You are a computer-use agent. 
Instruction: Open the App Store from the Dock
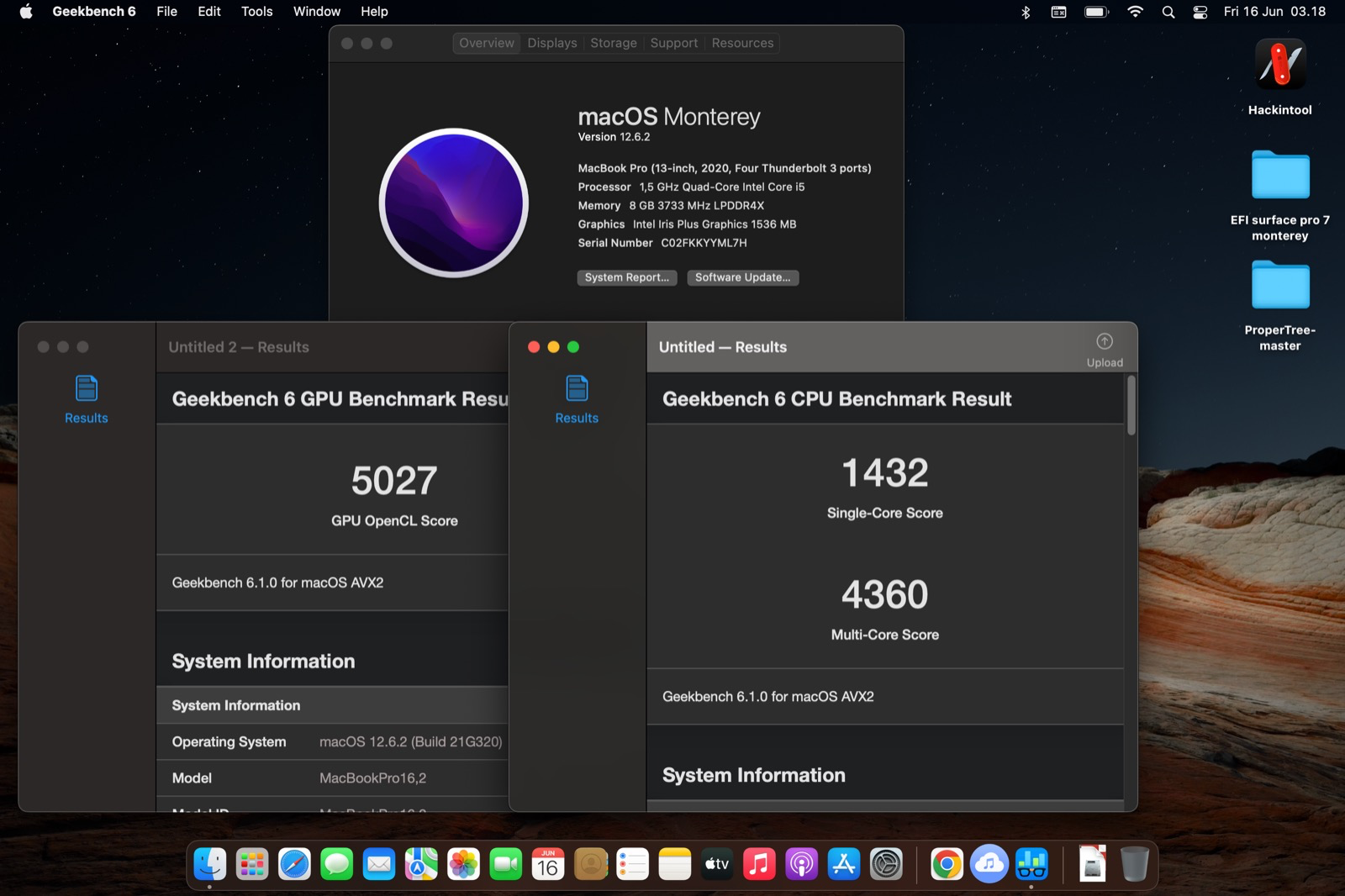(843, 864)
